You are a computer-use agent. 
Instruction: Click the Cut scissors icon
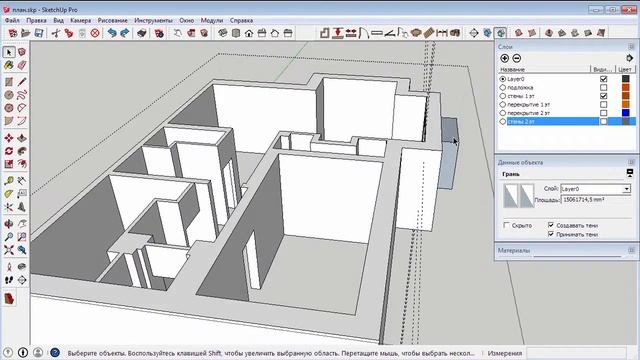click(56, 33)
